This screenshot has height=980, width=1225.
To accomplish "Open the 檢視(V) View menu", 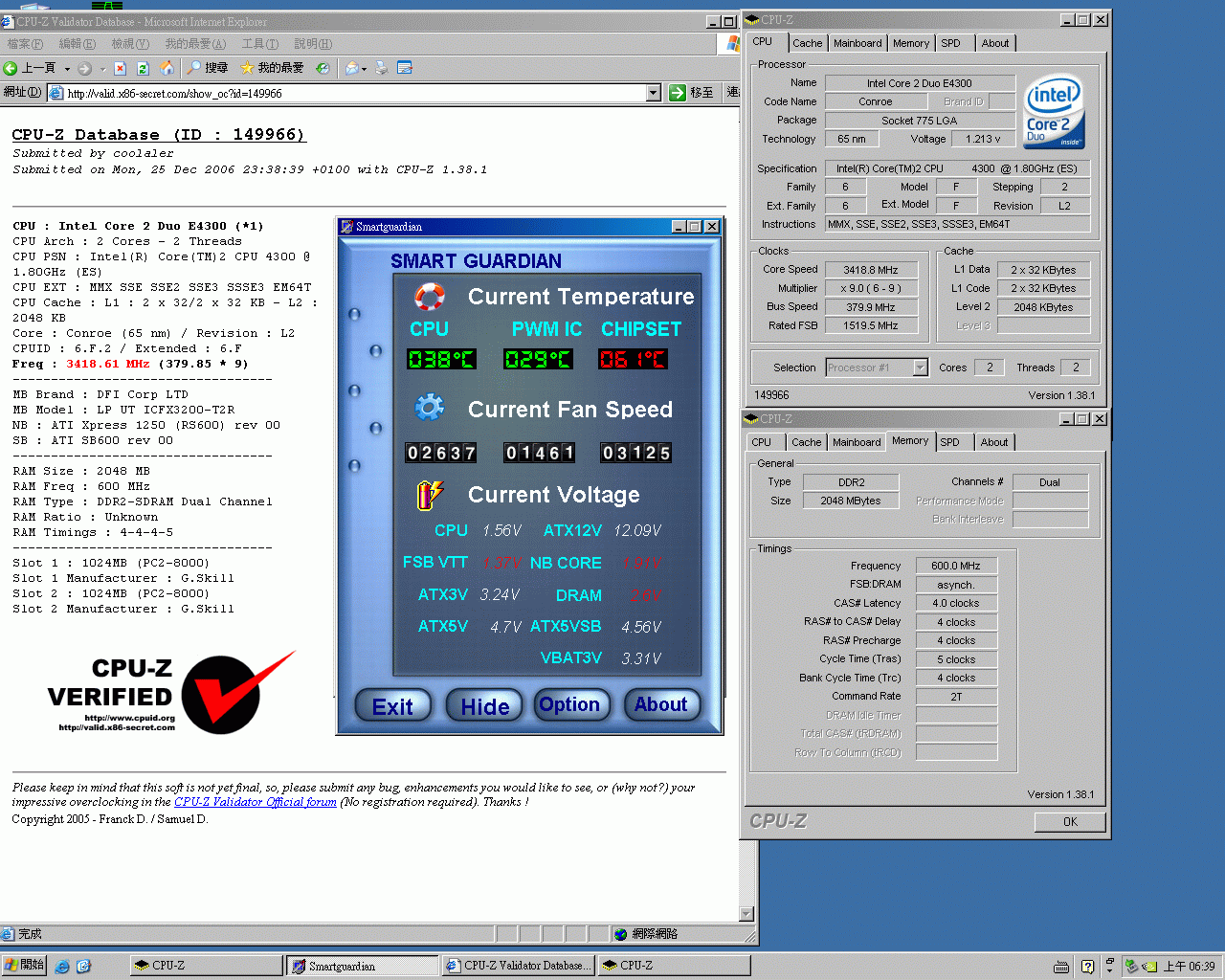I will pyautogui.click(x=129, y=44).
